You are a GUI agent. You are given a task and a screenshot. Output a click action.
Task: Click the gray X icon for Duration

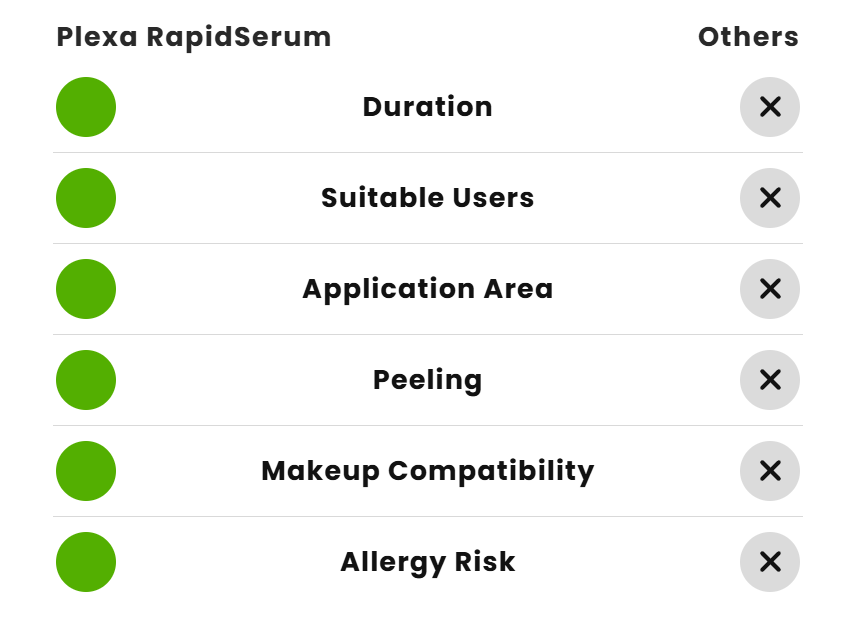click(769, 107)
